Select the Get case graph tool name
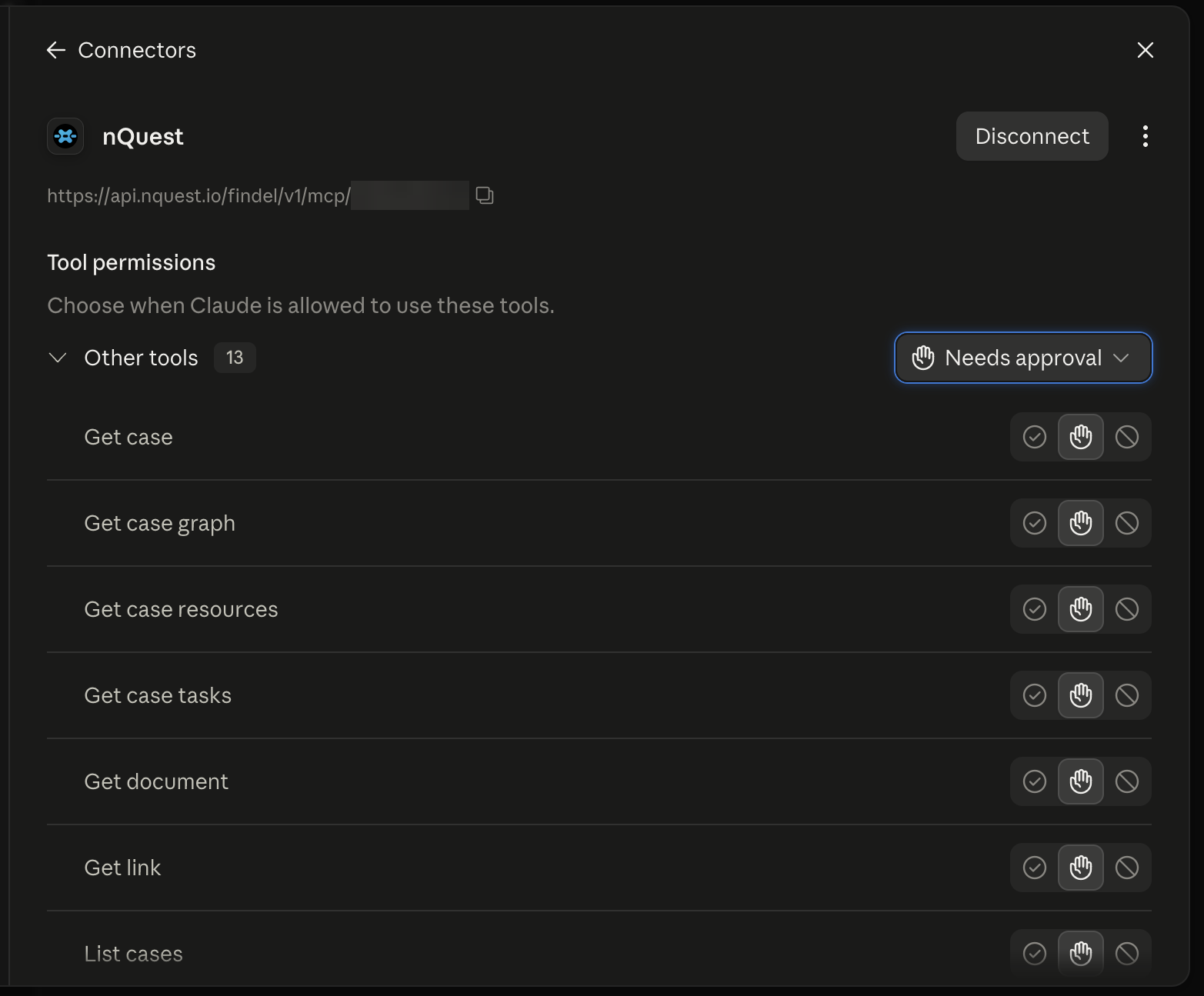Viewport: 1204px width, 996px height. click(x=160, y=524)
